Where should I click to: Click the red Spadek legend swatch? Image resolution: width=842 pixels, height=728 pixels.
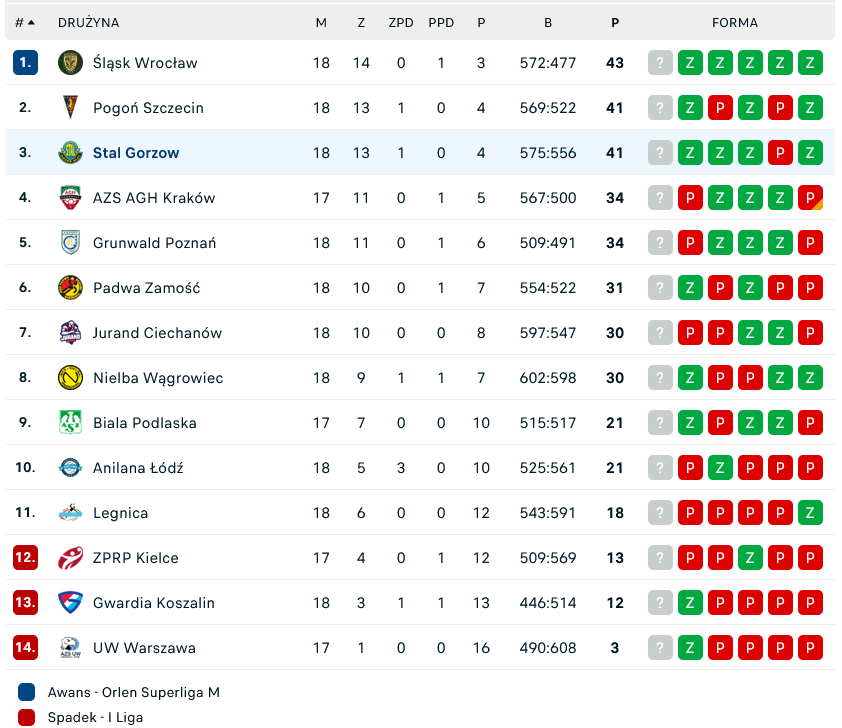pyautogui.click(x=27, y=717)
